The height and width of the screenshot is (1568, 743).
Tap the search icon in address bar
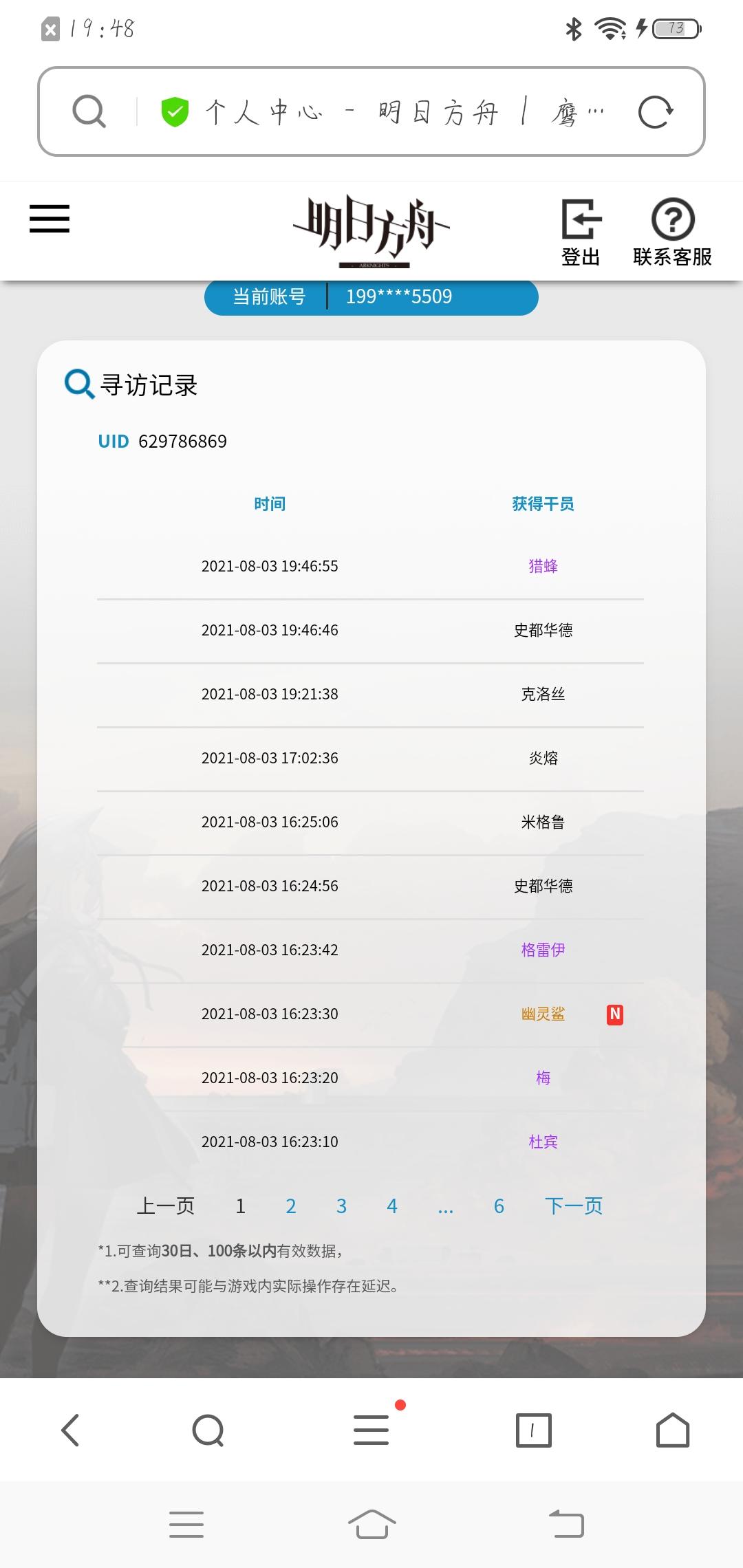click(x=89, y=111)
